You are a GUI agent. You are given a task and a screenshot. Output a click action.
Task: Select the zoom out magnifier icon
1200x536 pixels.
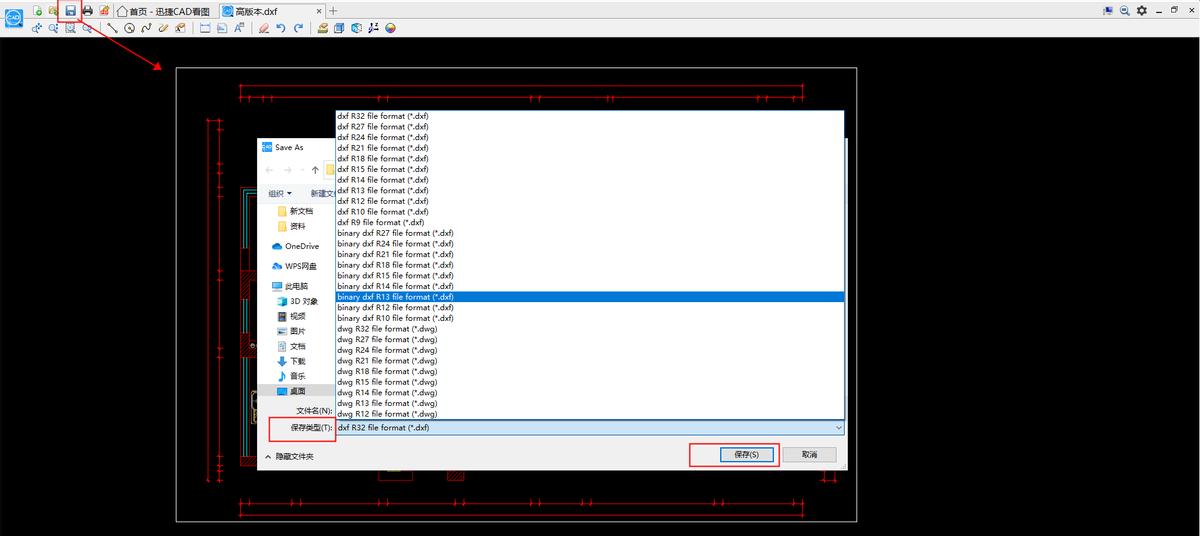pyautogui.click(x=87, y=28)
